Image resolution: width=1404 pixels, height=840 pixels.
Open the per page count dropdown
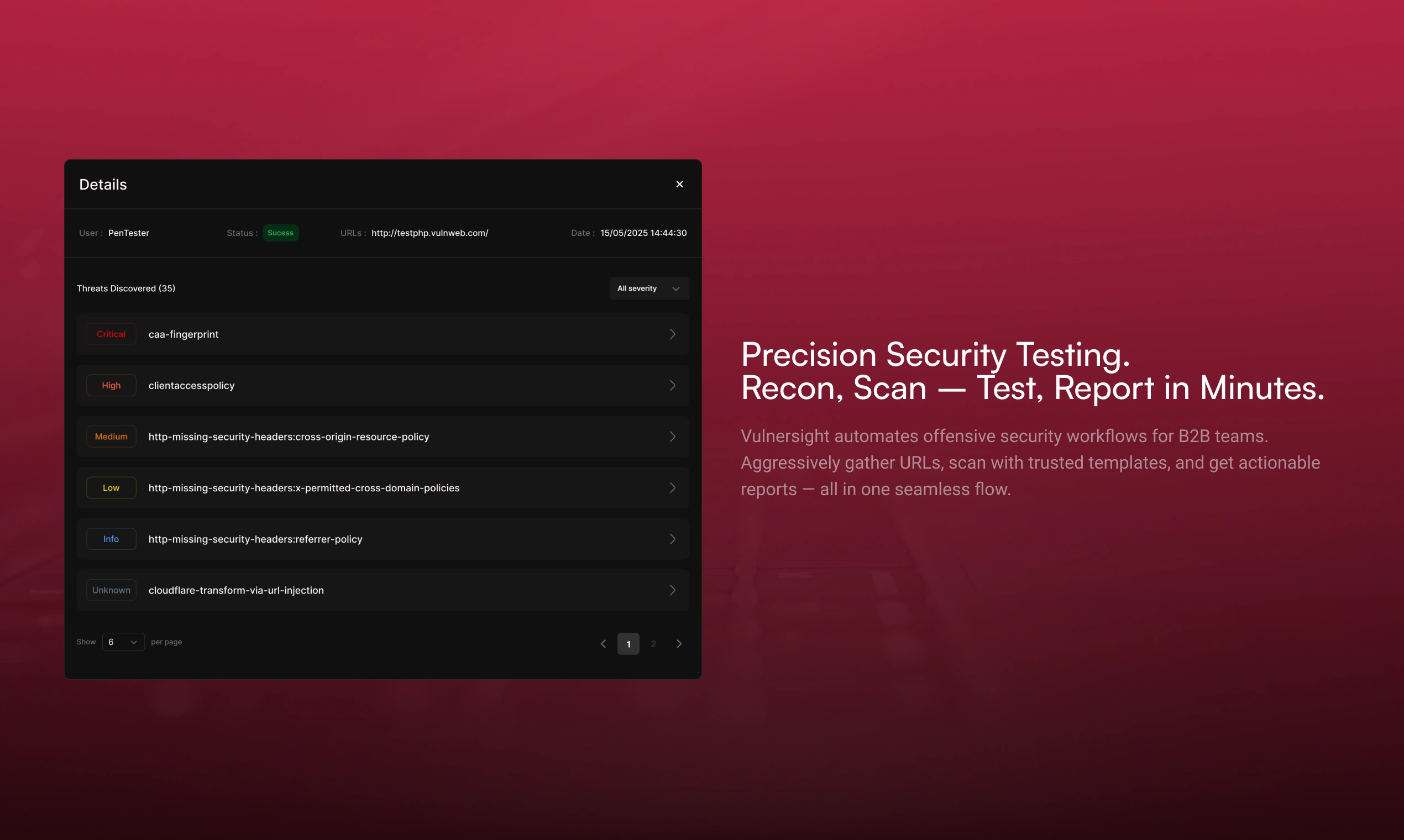click(123, 642)
